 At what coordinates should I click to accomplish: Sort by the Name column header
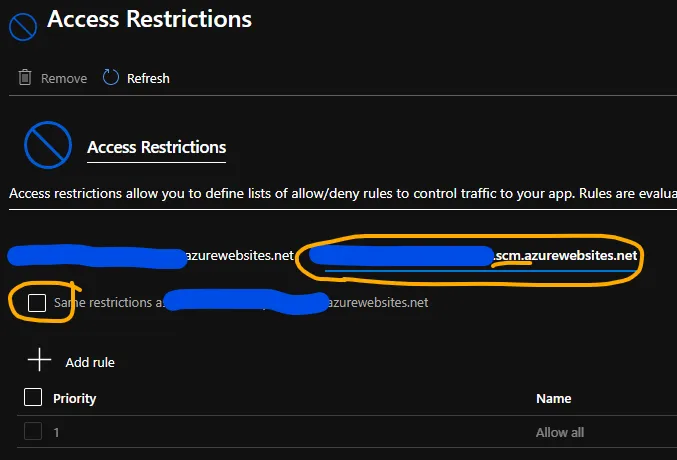click(553, 398)
